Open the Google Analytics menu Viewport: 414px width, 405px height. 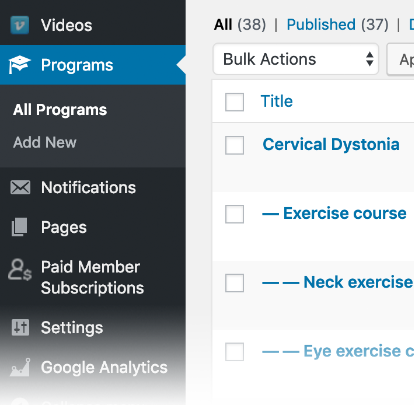point(104,367)
